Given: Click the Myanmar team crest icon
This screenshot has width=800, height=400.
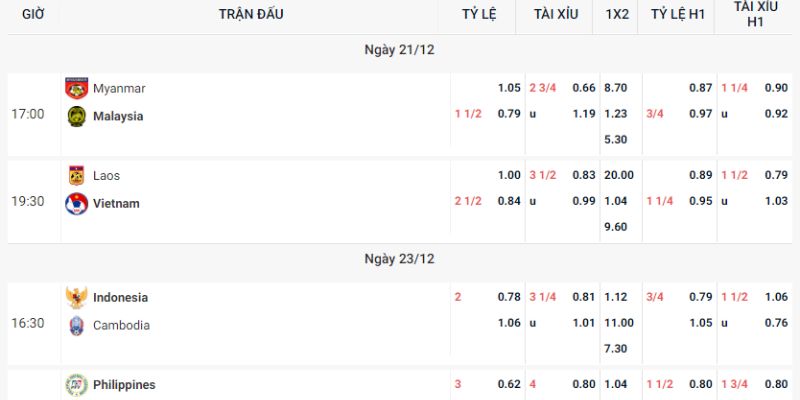Looking at the screenshot, I should pyautogui.click(x=76, y=88).
